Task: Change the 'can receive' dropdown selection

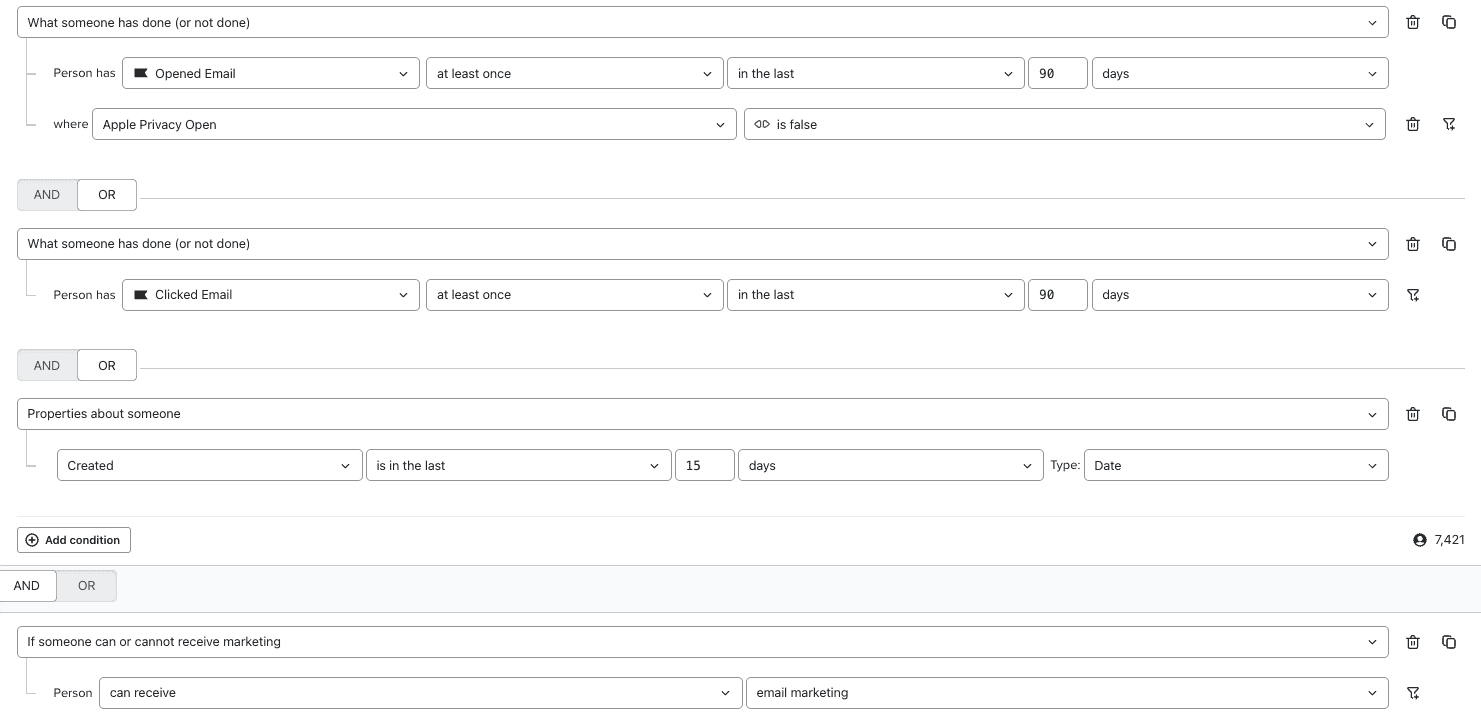Action: pos(419,693)
